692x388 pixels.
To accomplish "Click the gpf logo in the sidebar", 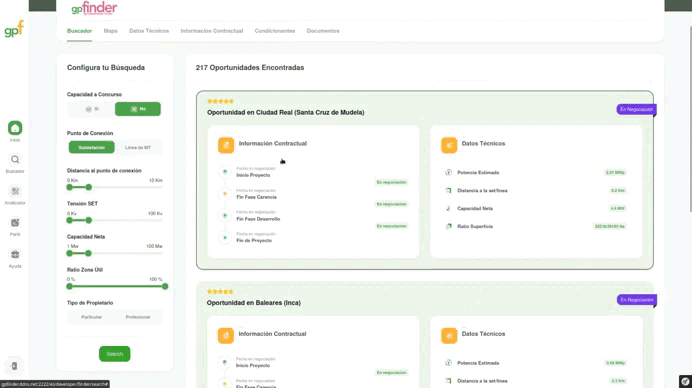I will click(x=14, y=29).
